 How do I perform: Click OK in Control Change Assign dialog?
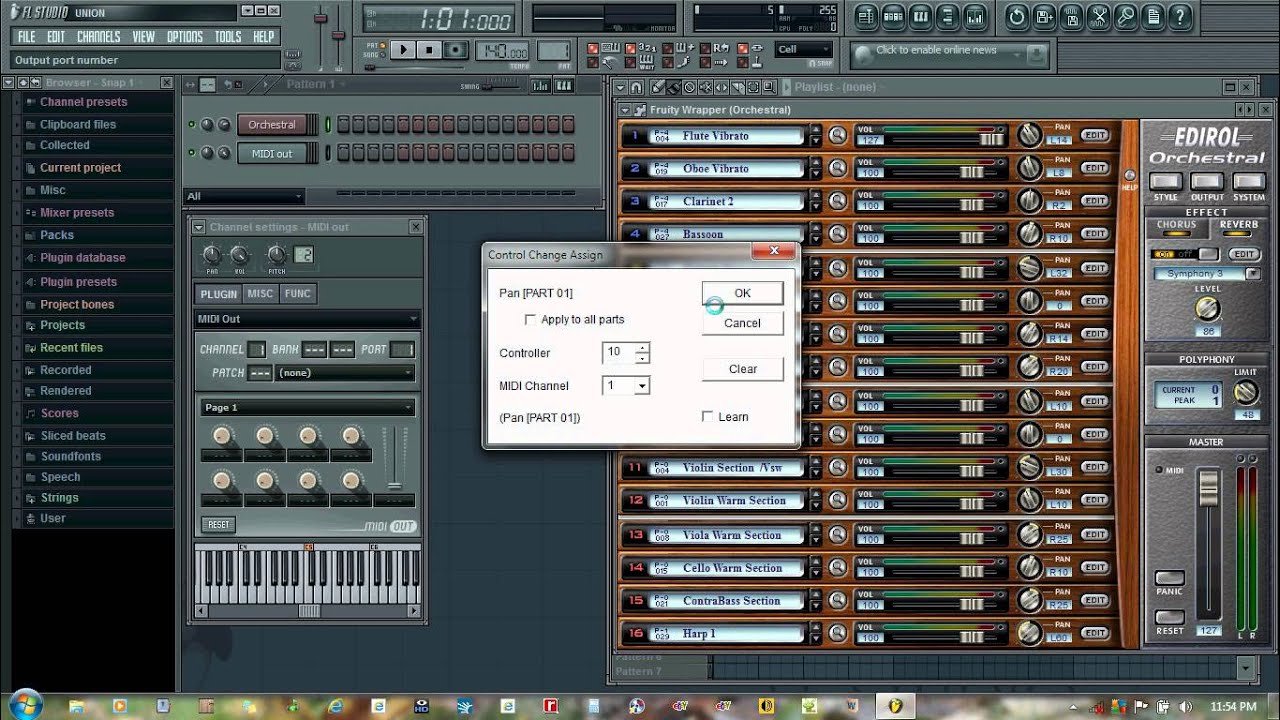click(742, 293)
